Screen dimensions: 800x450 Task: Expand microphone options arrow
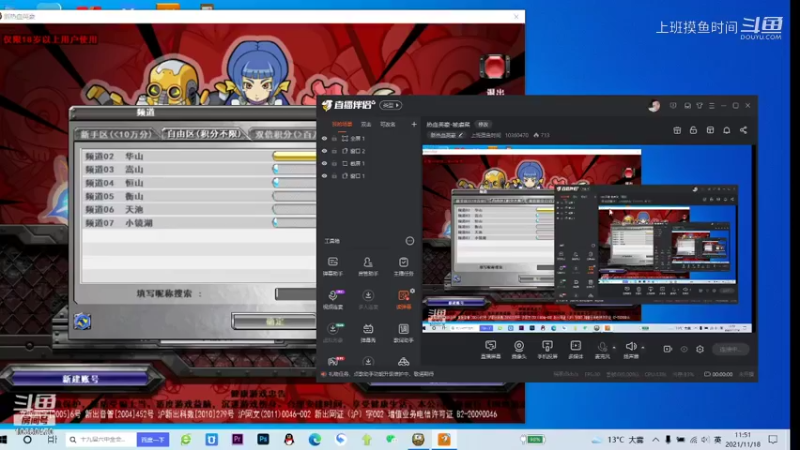pyautogui.click(x=614, y=347)
